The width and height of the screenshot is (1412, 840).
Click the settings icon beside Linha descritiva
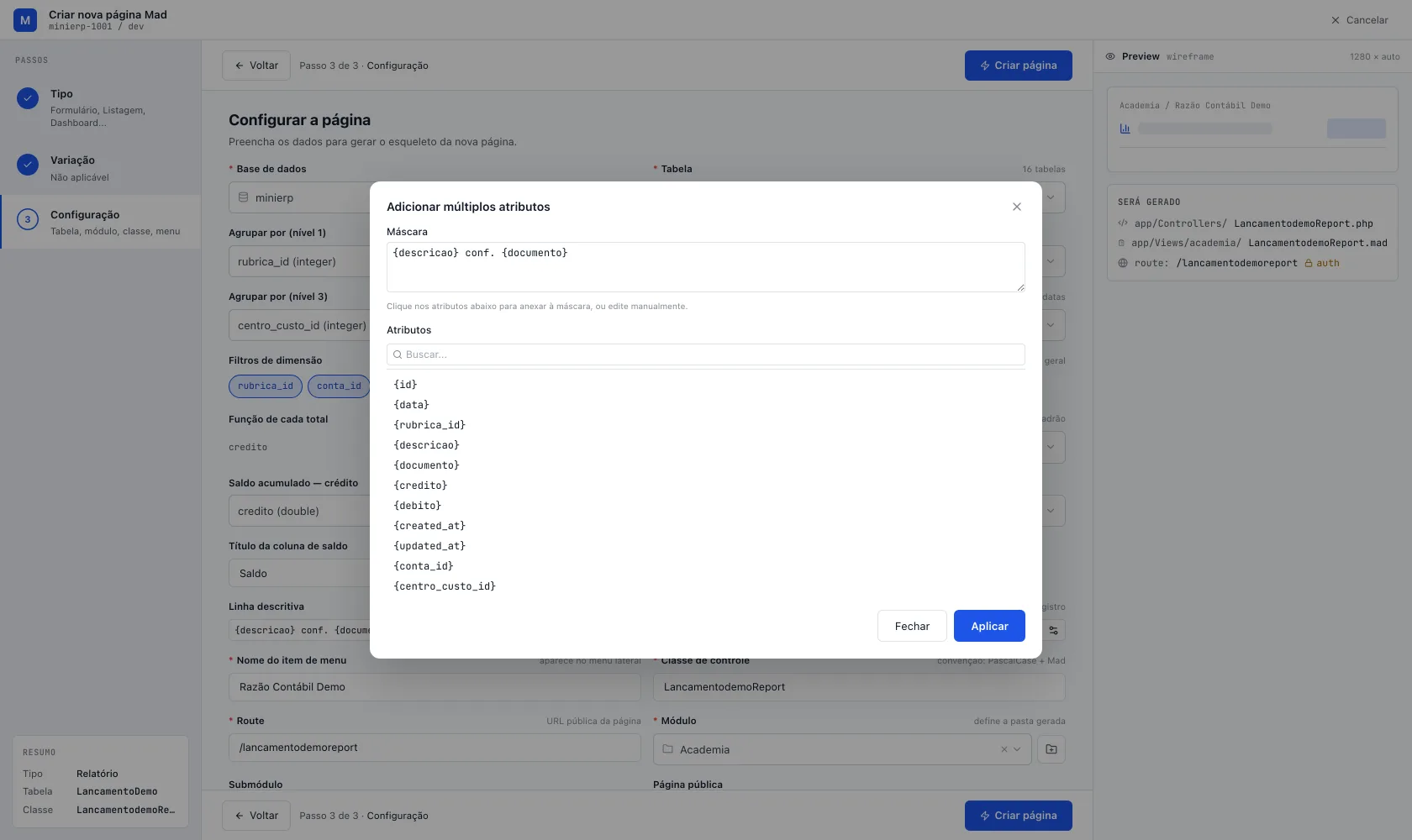pos(1053,630)
